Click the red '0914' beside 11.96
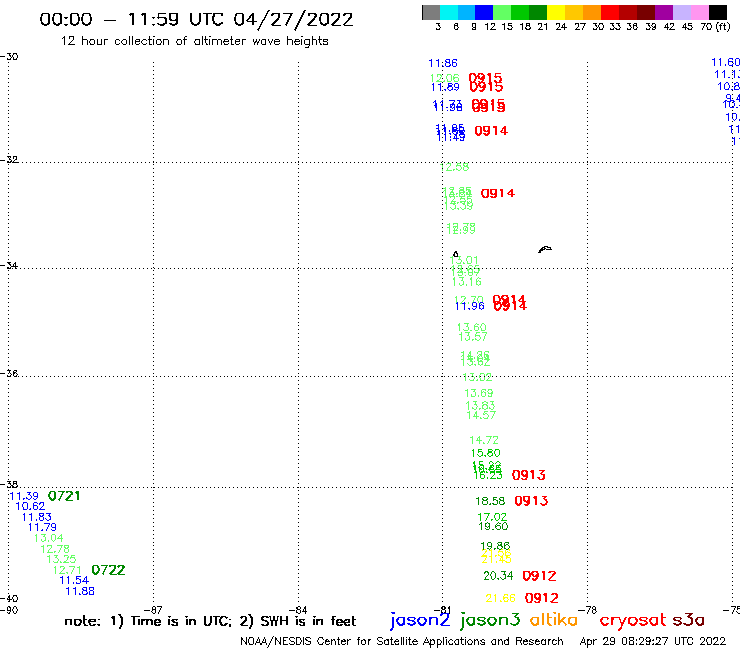Image resolution: width=740 pixels, height=650 pixels. coord(510,306)
